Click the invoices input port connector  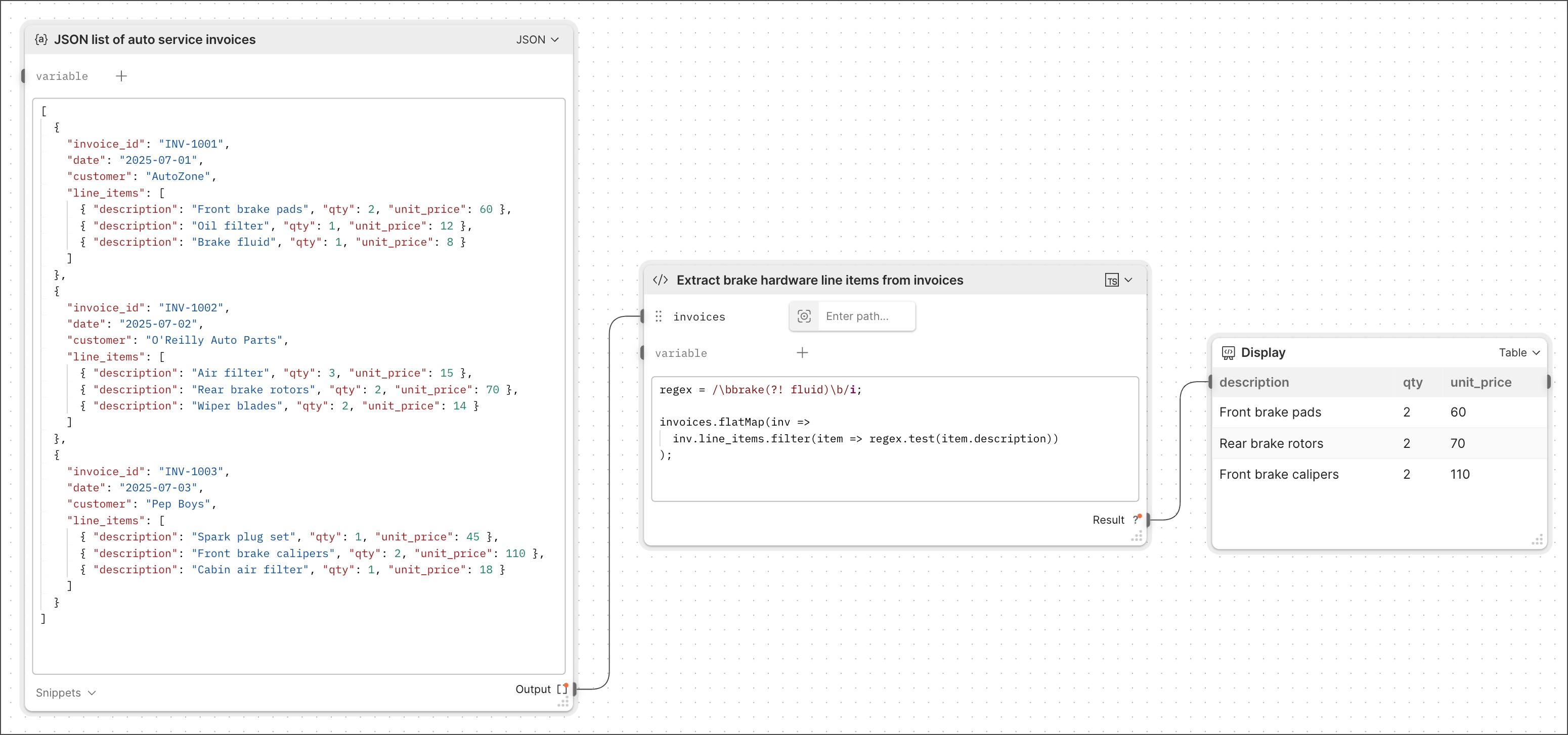coord(643,316)
